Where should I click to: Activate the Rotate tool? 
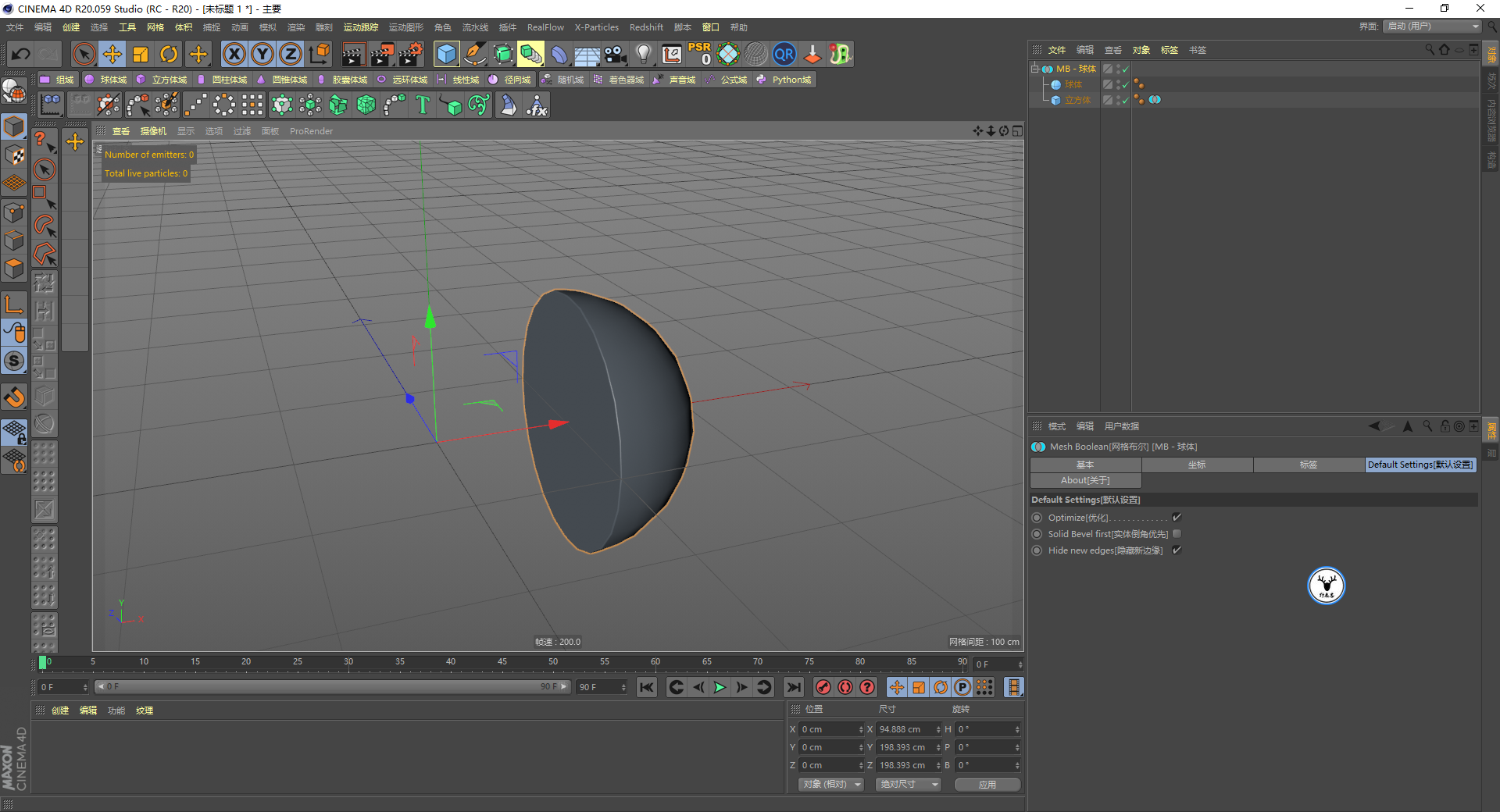click(169, 54)
